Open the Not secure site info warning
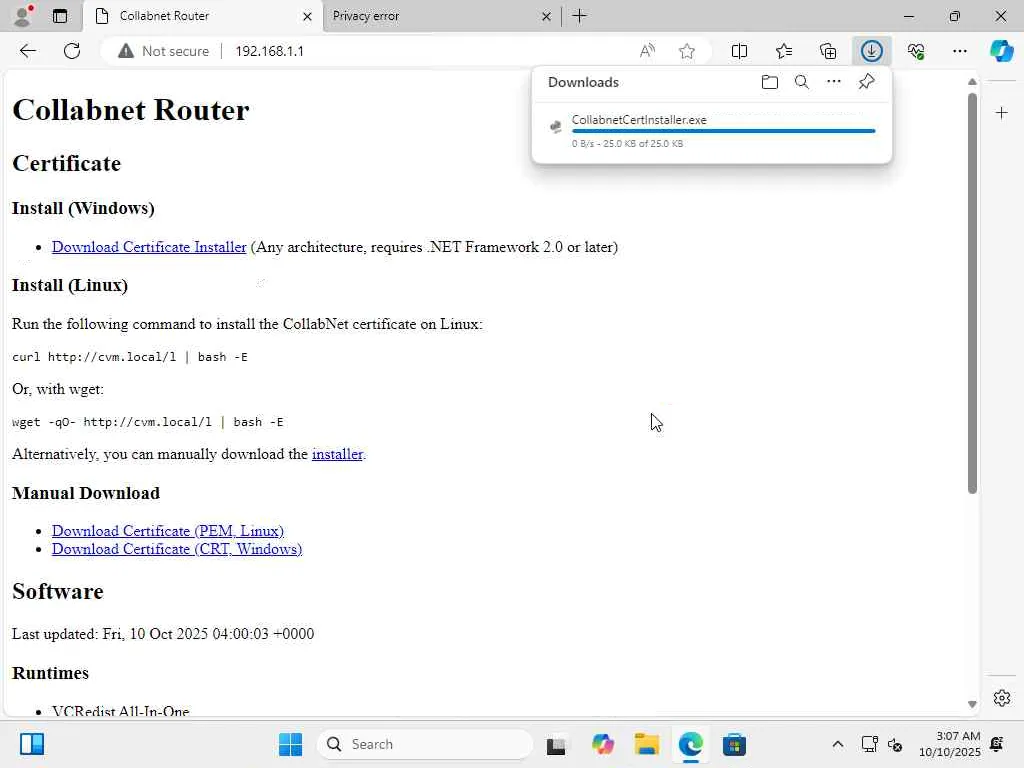 click(164, 51)
